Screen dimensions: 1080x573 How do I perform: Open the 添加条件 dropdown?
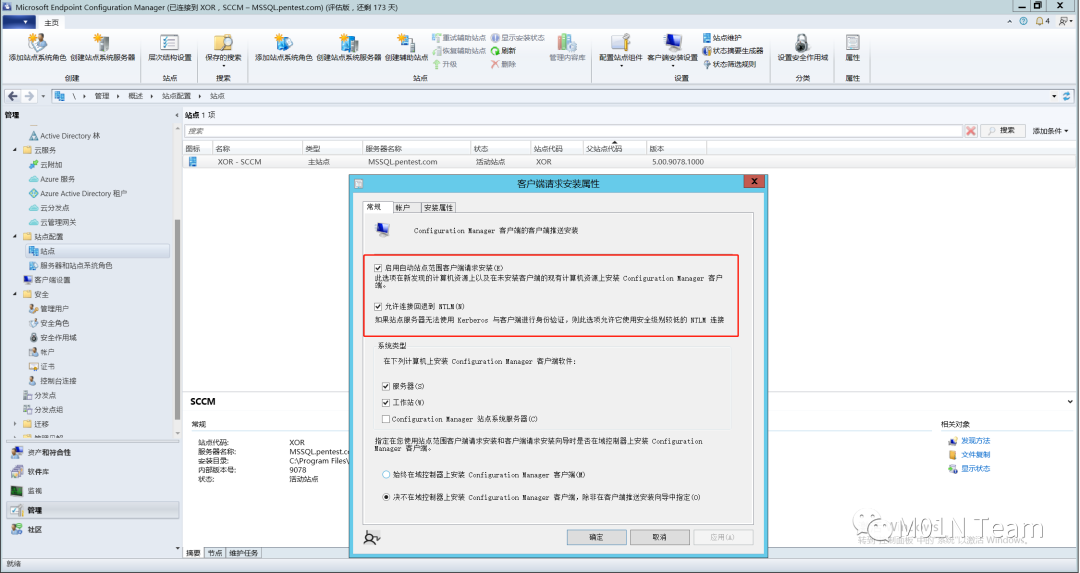[x=1050, y=131]
